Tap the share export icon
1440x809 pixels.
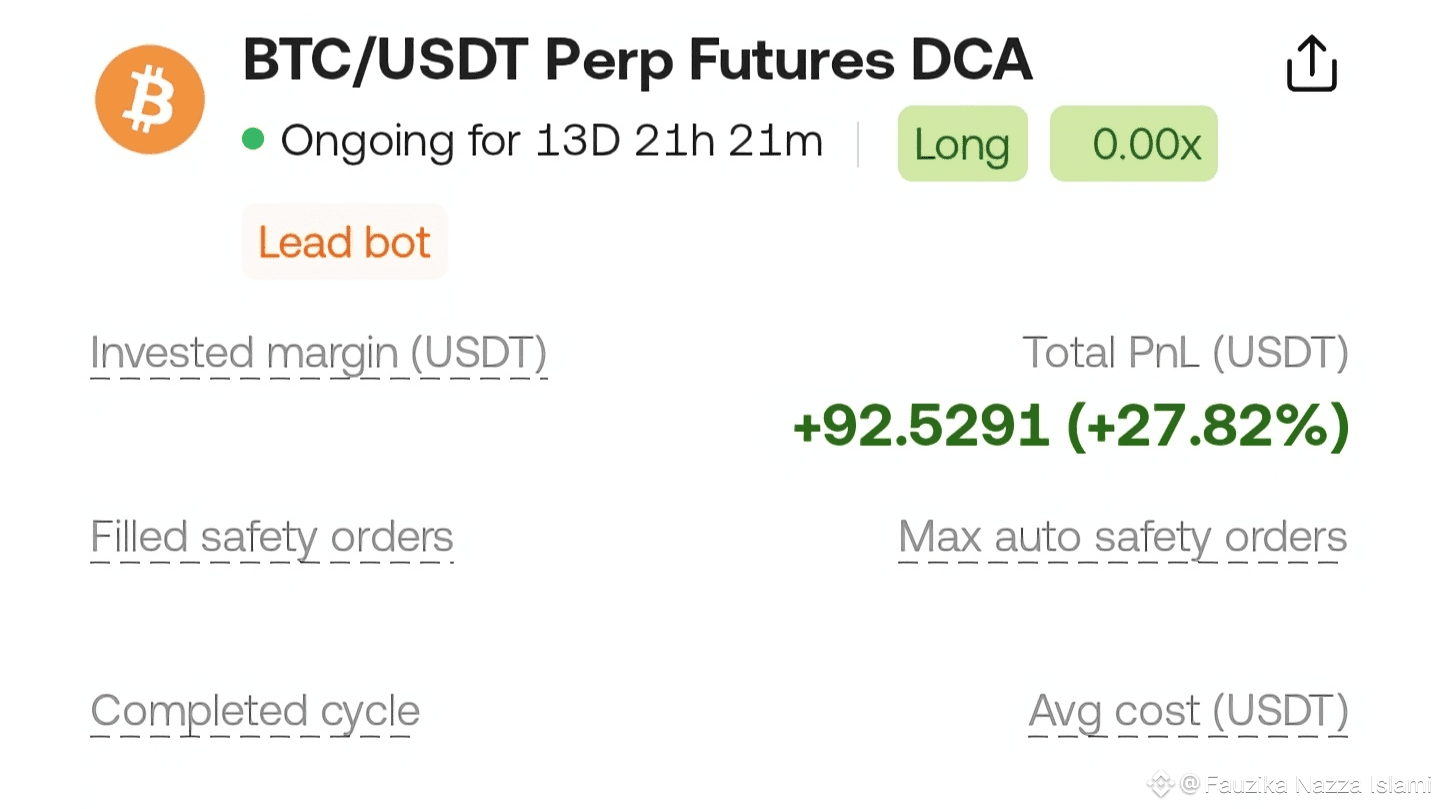[1311, 65]
